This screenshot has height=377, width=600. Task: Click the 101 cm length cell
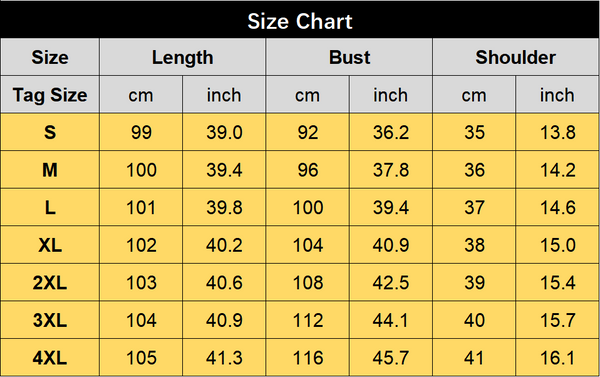click(141, 207)
